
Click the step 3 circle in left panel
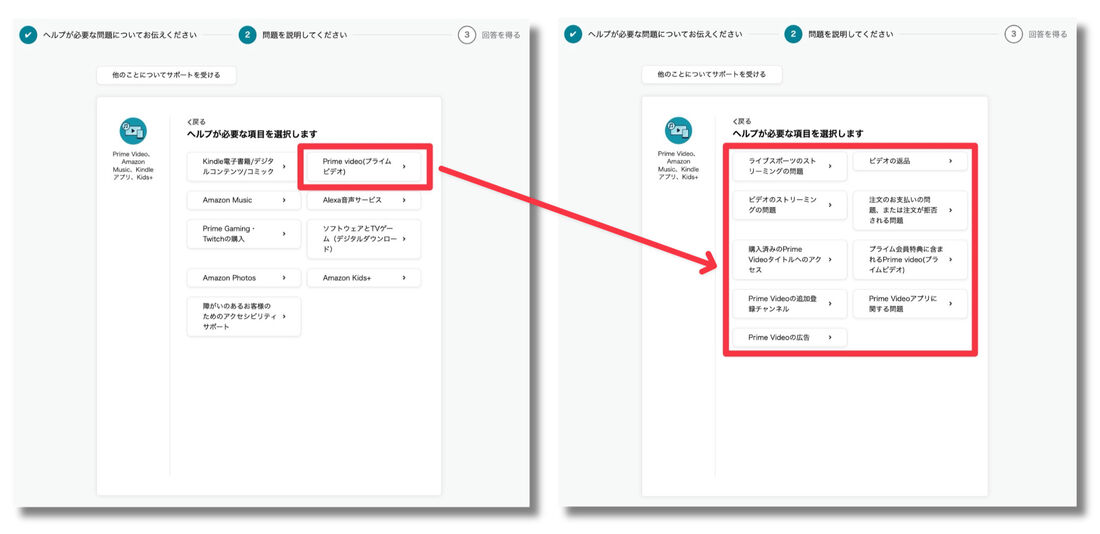(x=467, y=34)
